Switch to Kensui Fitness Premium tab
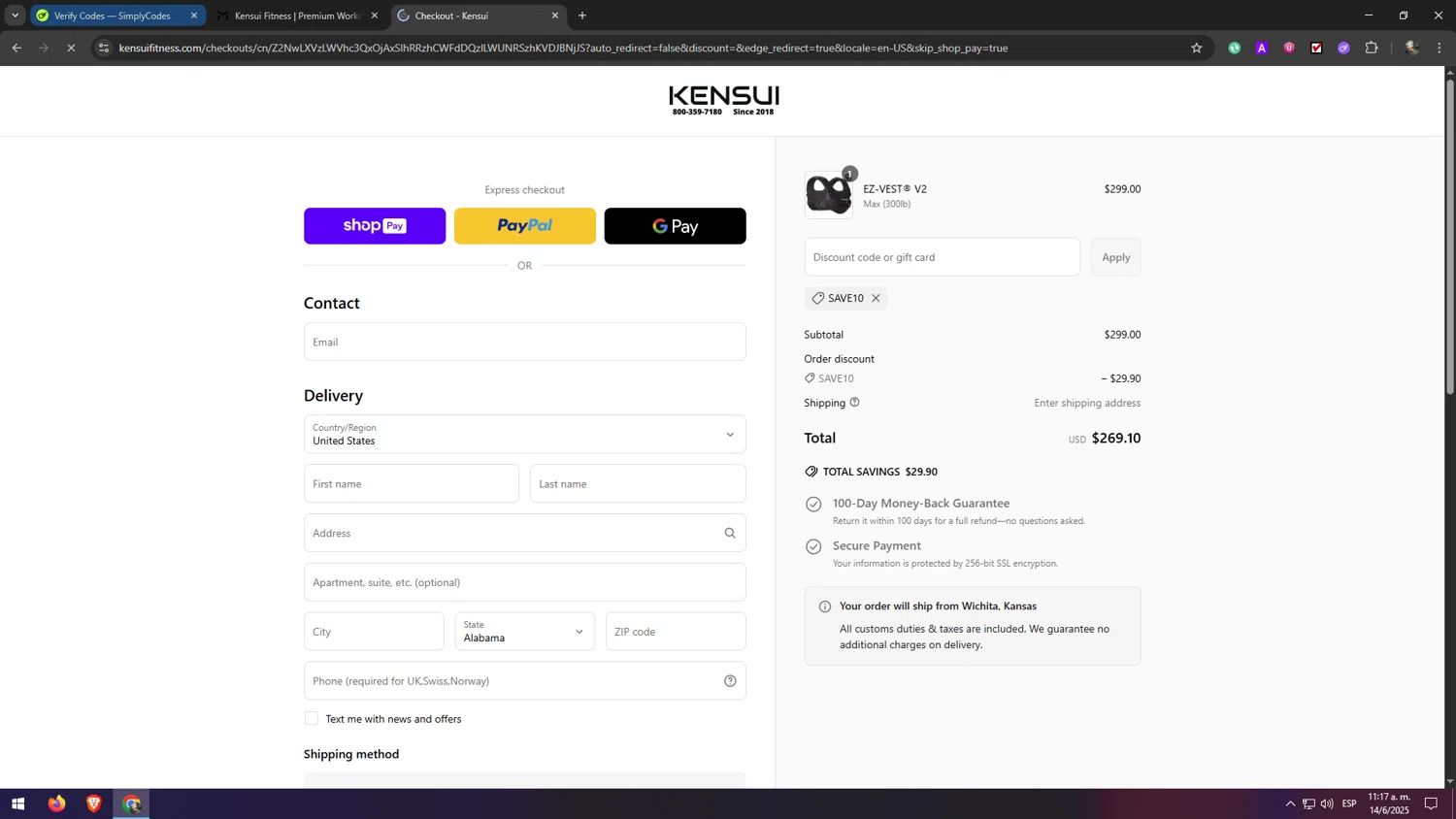This screenshot has width=1456, height=819. pyautogui.click(x=297, y=16)
